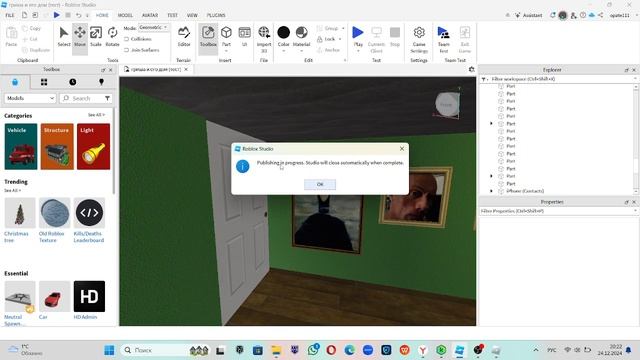Open the Structure category card
Viewport: 640px width, 360px height.
57,147
